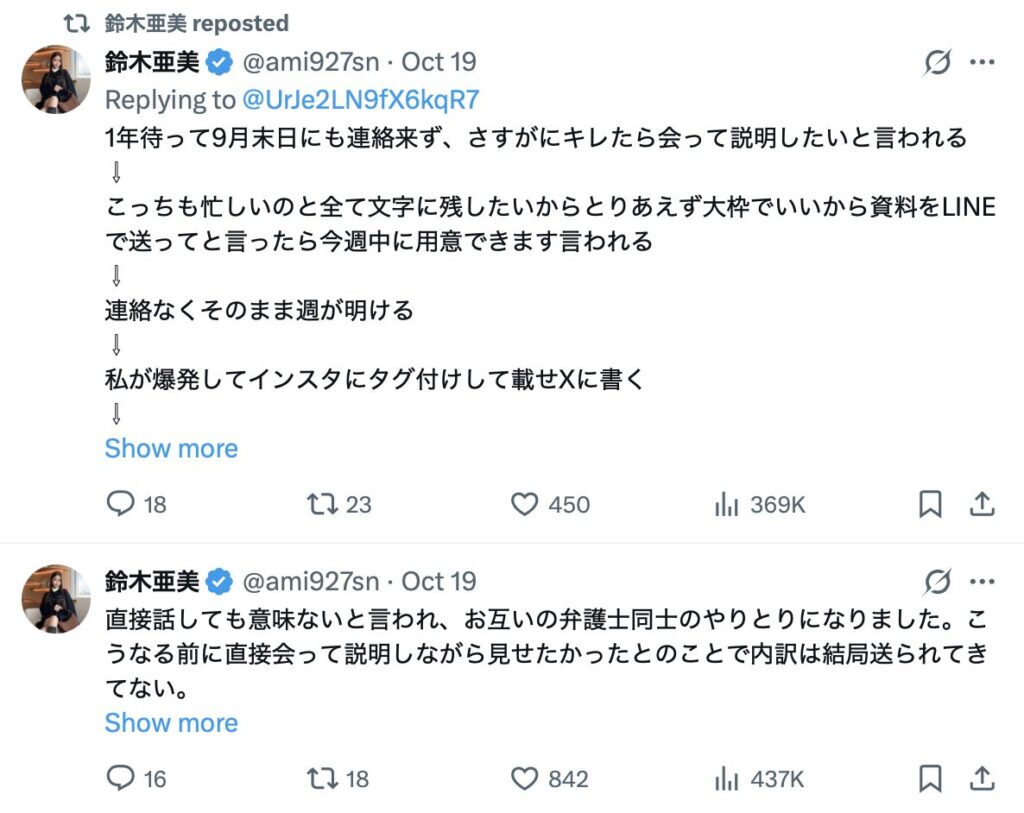
Task: Like the first post with 450 likes
Action: point(525,505)
